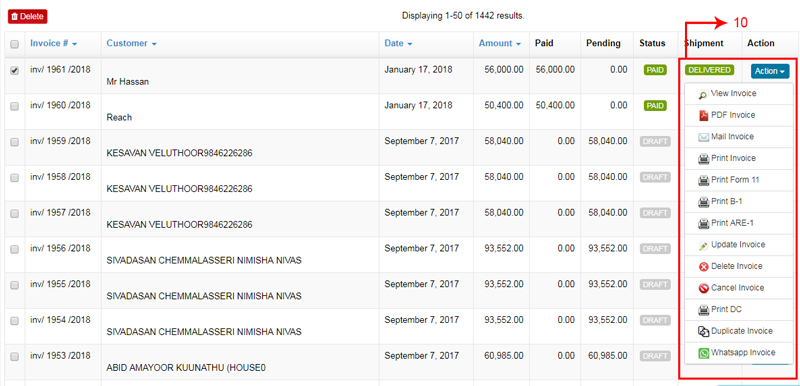The width and height of the screenshot is (800, 386).
Task: Click the pencil icon for Update Invoice
Action: point(704,245)
